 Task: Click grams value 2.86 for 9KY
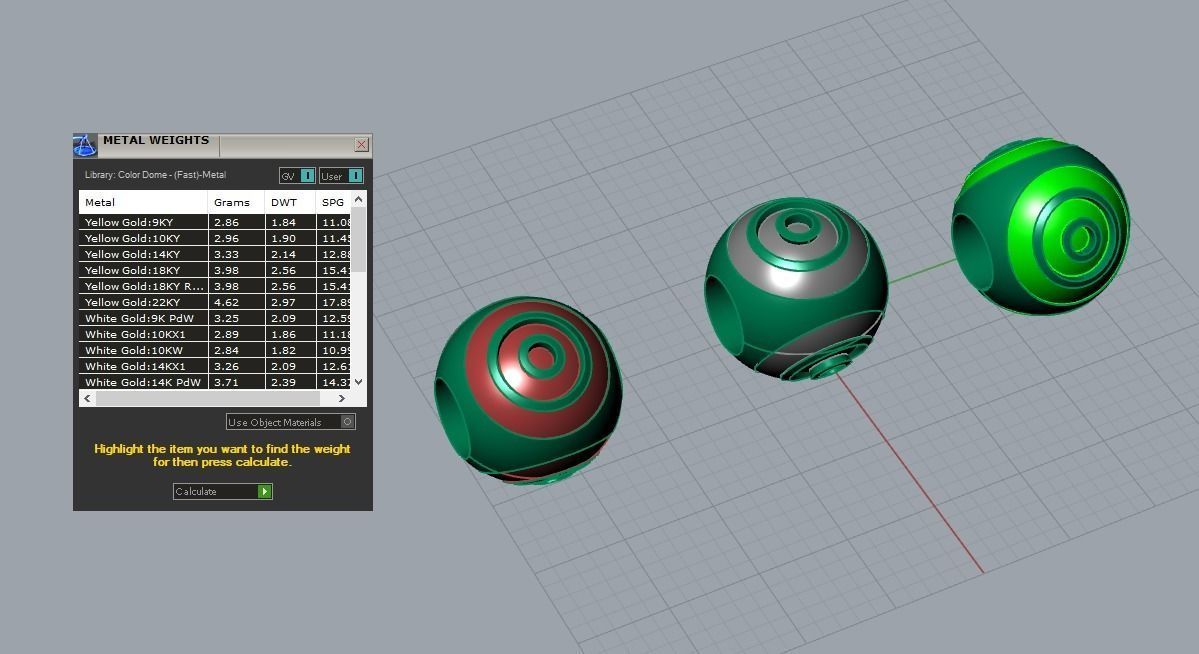[x=226, y=223]
